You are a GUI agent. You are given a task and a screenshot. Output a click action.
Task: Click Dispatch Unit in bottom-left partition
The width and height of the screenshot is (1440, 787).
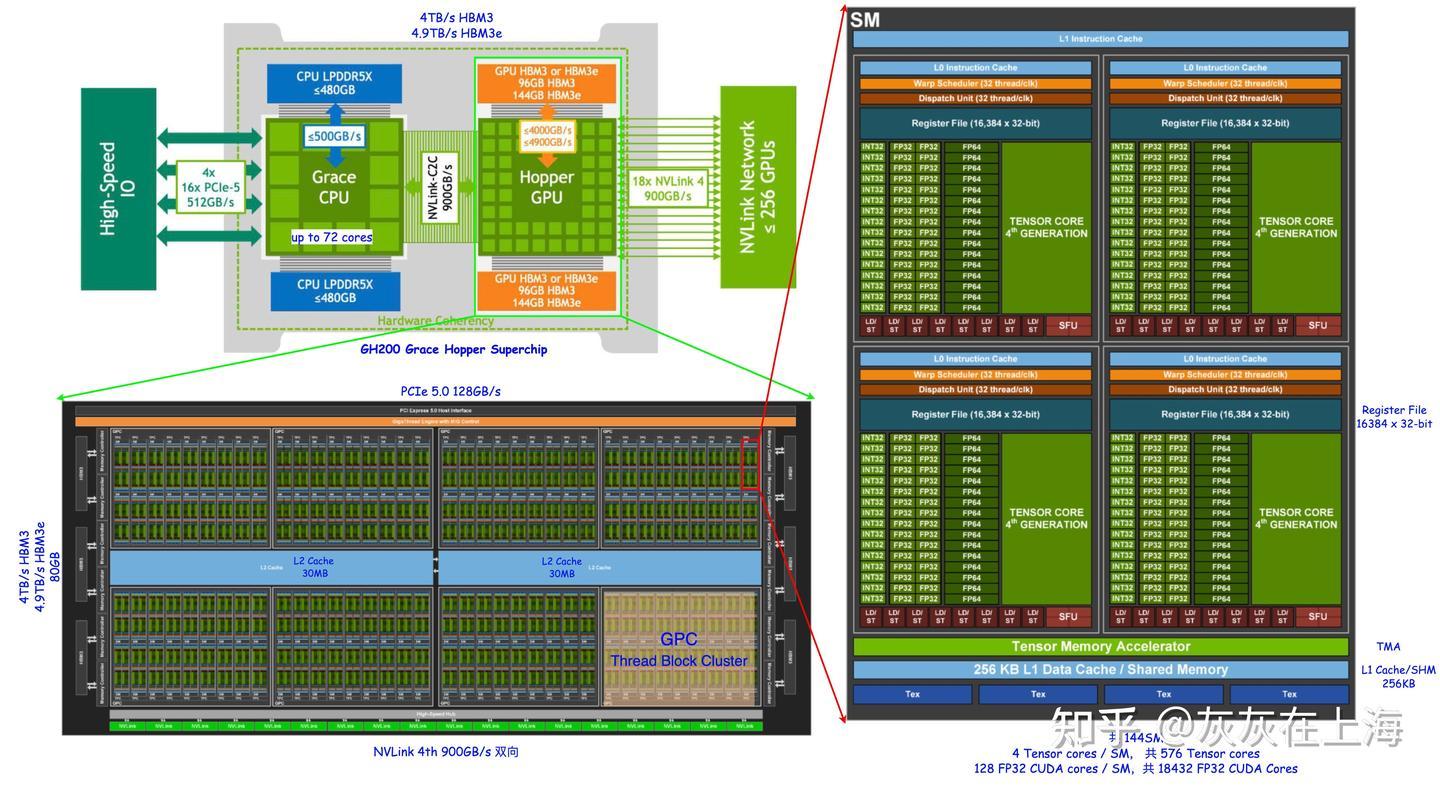pos(975,389)
